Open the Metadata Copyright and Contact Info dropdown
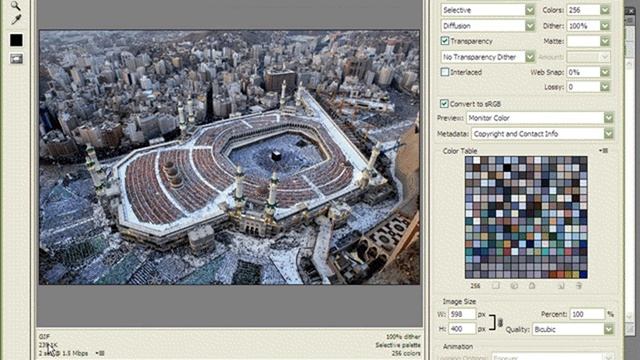 [542, 134]
